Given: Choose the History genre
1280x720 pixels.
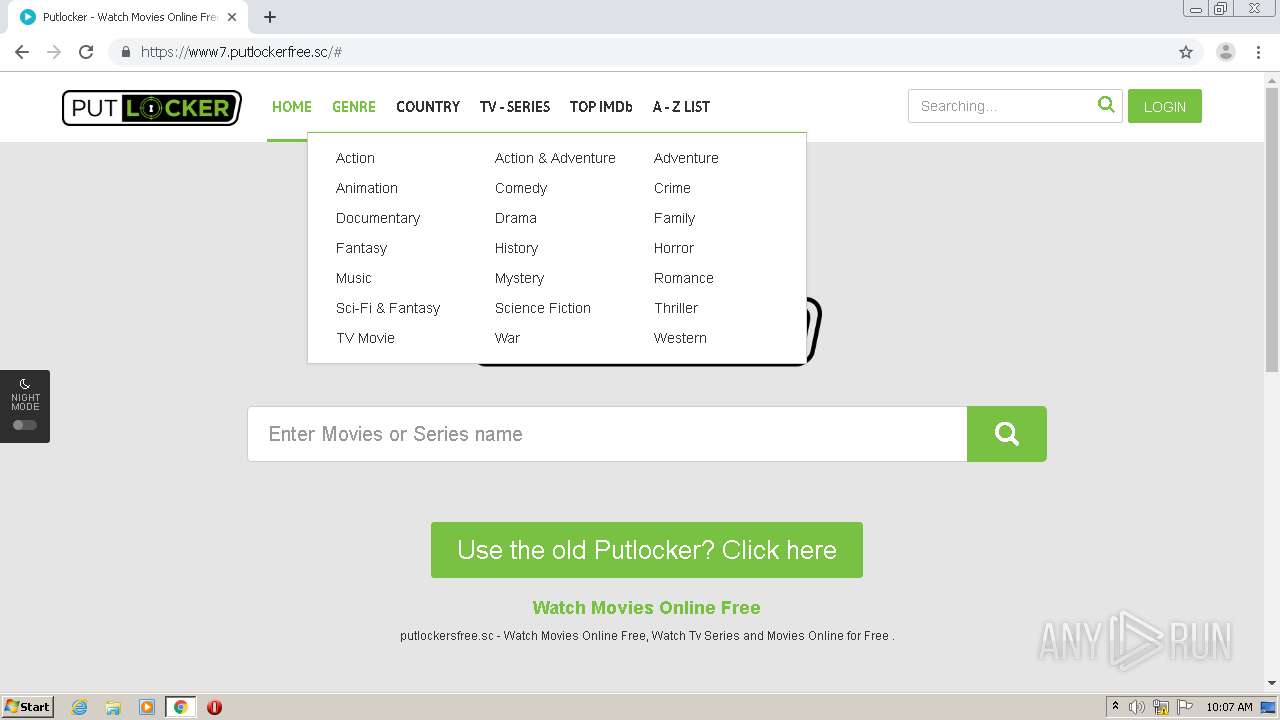Looking at the screenshot, I should point(516,248).
